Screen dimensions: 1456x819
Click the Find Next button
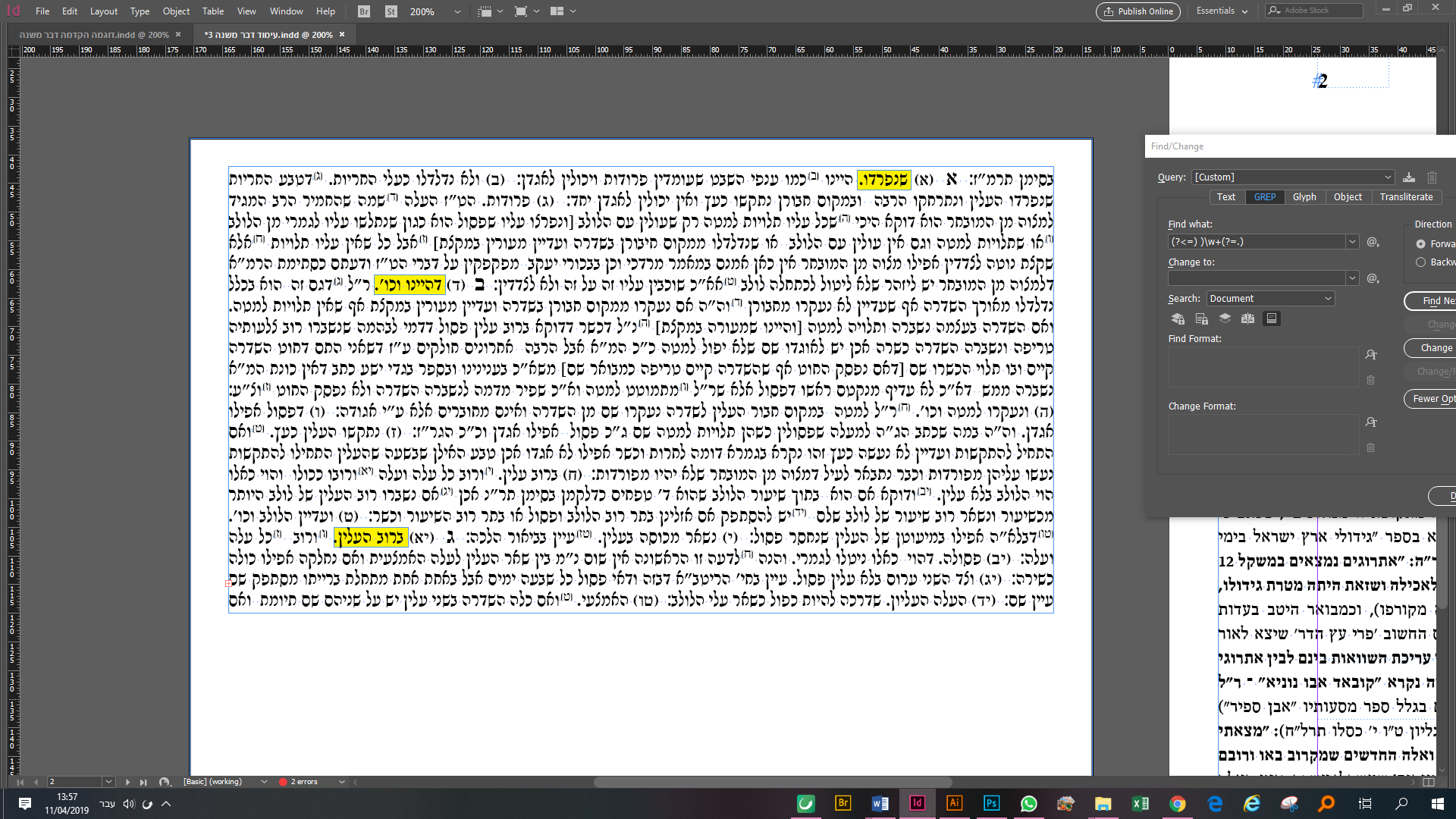[x=1433, y=301]
